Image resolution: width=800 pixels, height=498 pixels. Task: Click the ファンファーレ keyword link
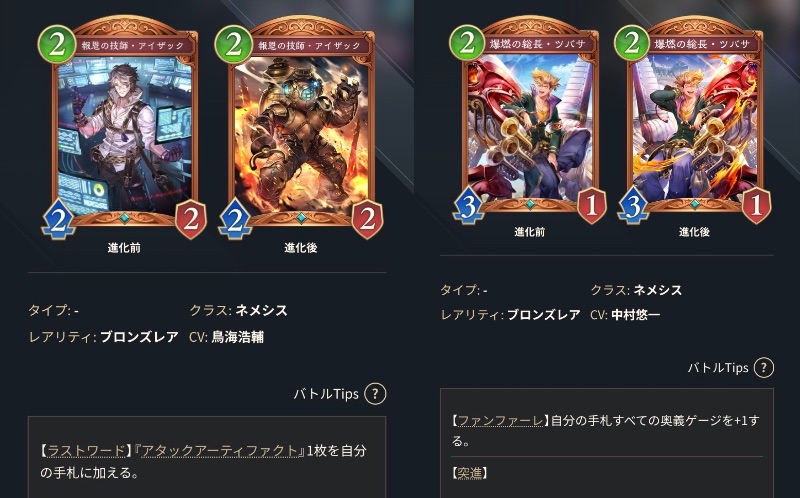[500, 420]
